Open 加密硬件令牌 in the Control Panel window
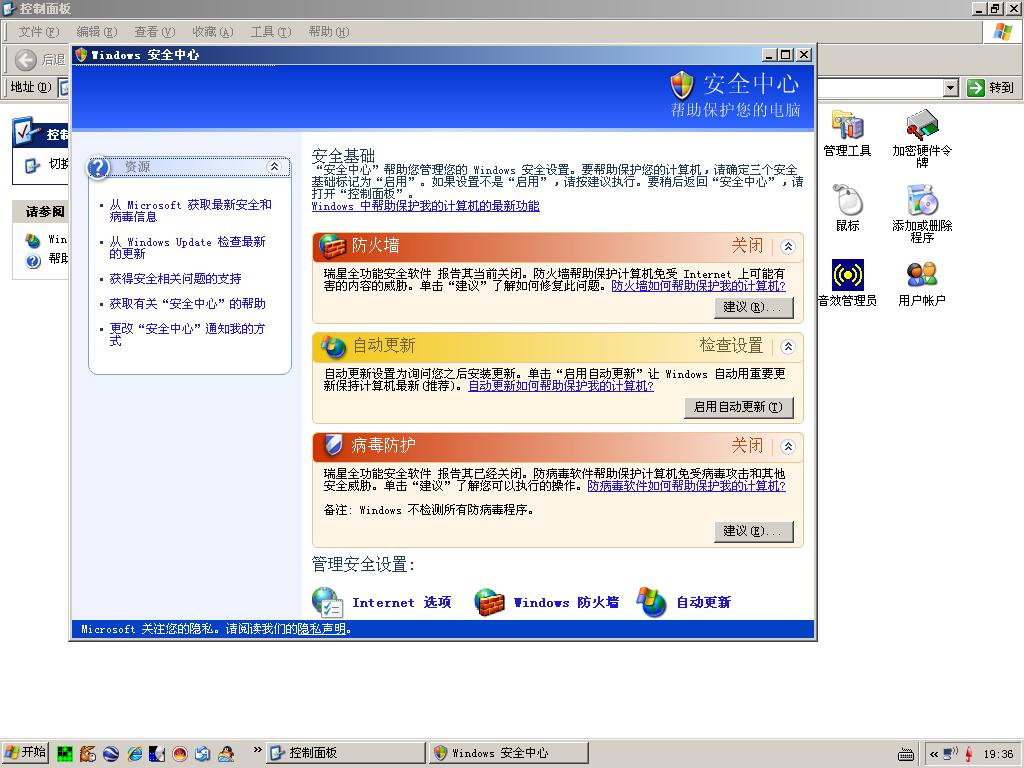 [x=922, y=139]
